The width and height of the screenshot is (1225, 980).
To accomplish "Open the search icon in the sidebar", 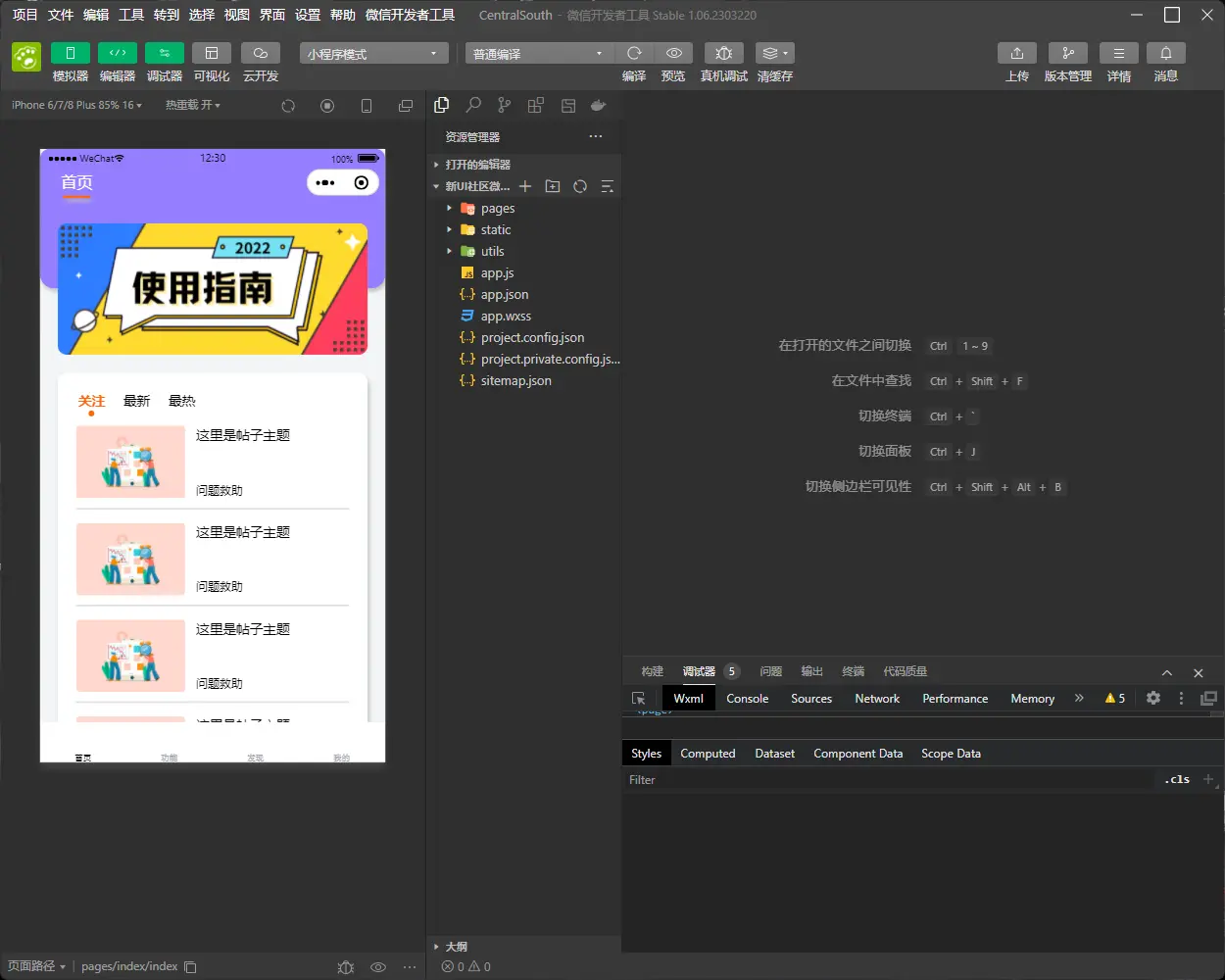I will [x=473, y=105].
